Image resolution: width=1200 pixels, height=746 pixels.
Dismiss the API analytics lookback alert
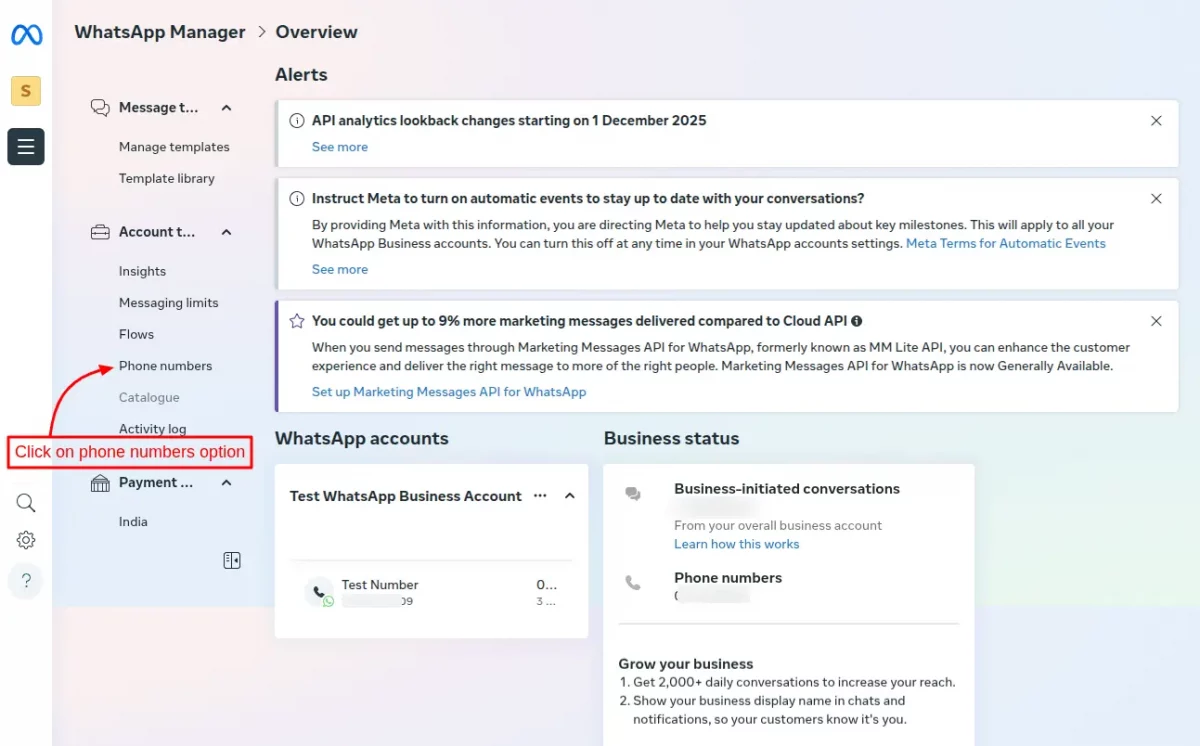click(1156, 121)
